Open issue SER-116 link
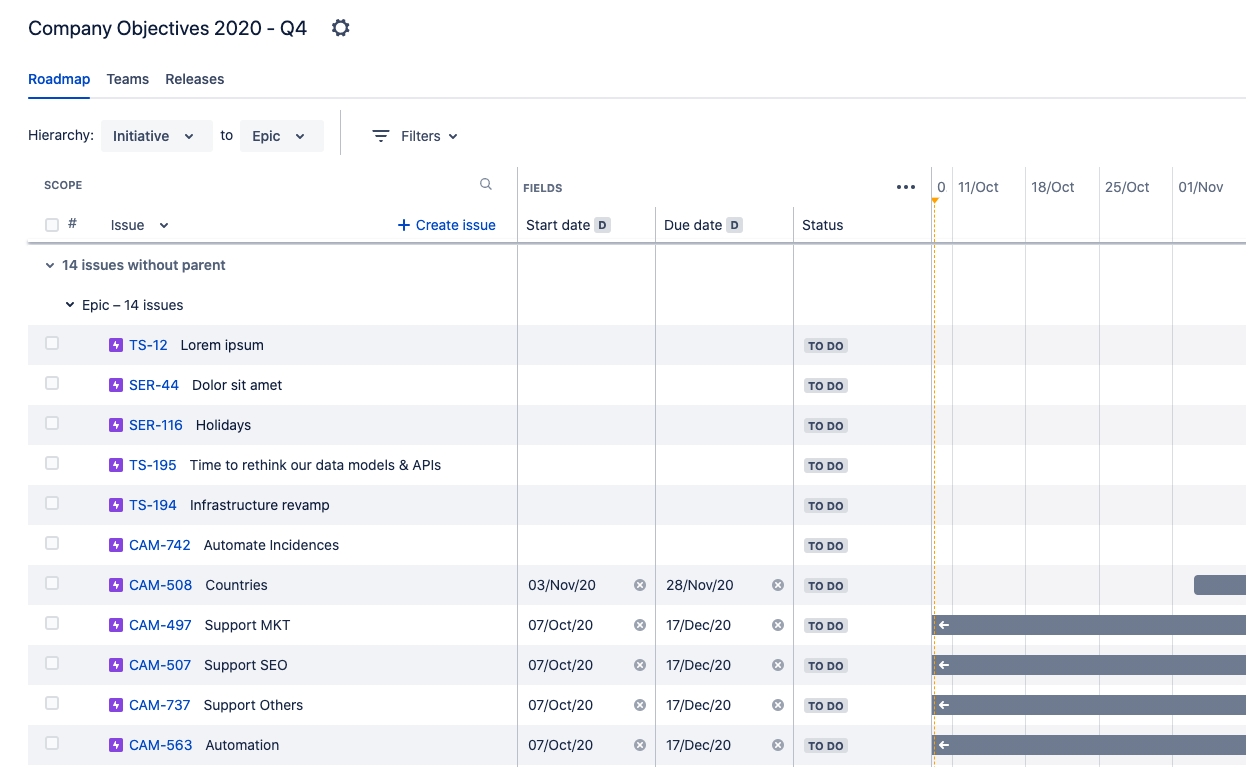This screenshot has height=767, width=1246. point(156,425)
